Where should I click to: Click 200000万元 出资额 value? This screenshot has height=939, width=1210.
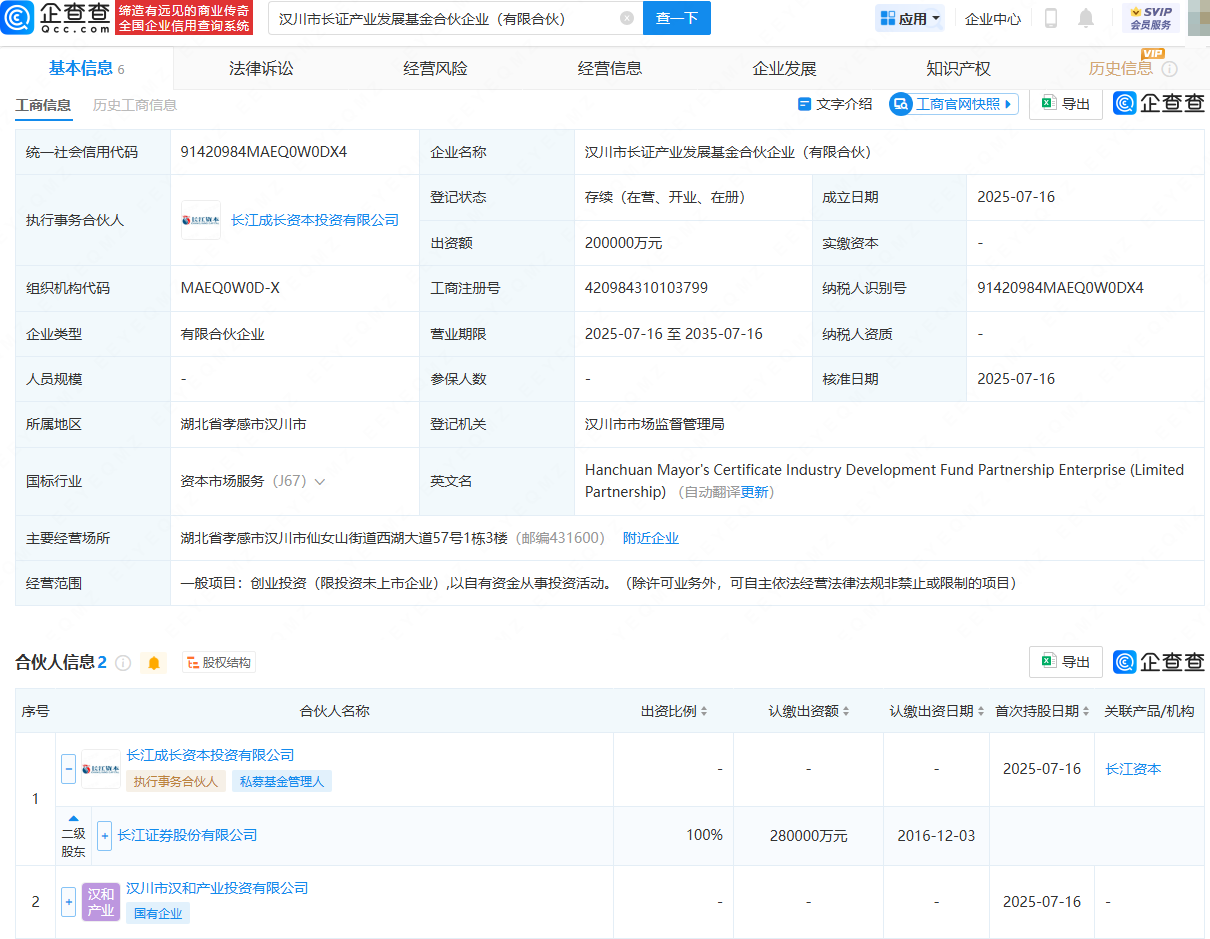coord(624,243)
